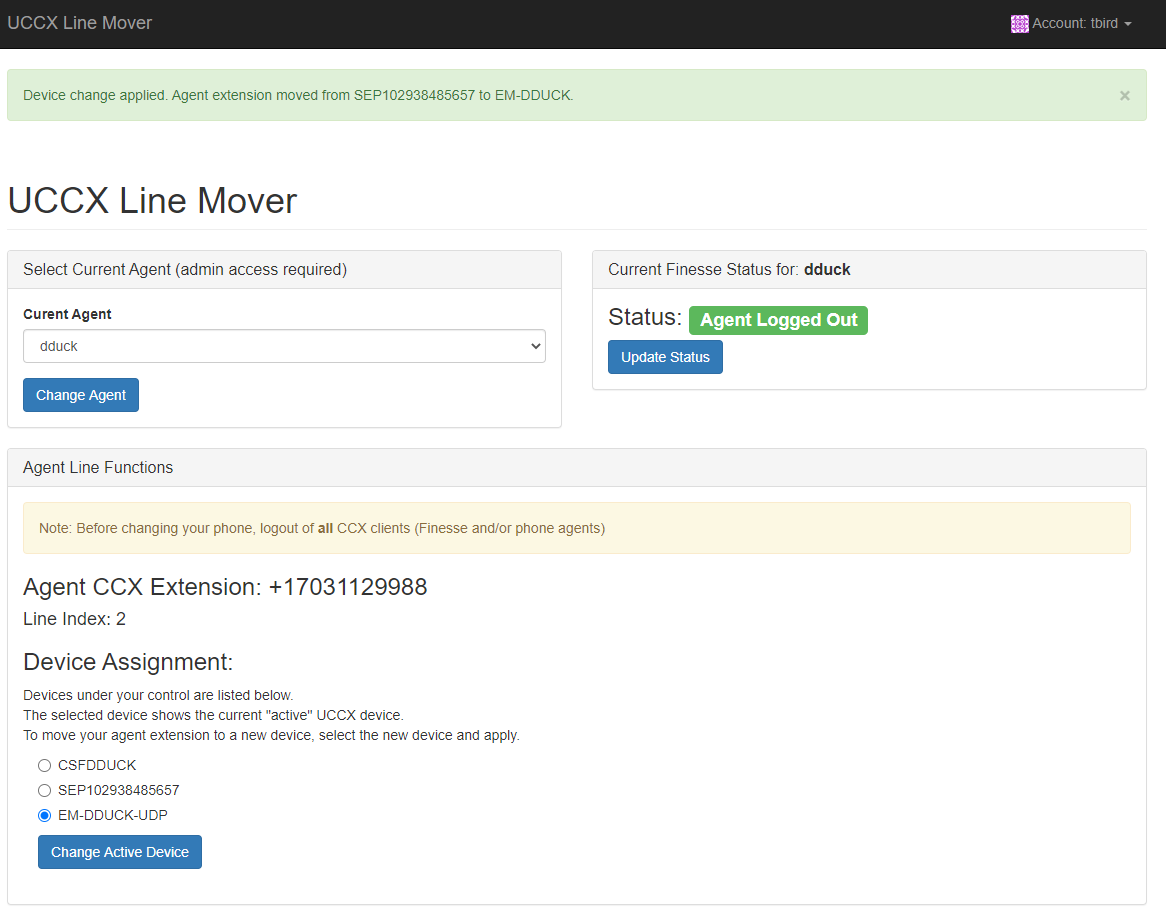
Task: Click the Update Status button
Action: tap(666, 357)
